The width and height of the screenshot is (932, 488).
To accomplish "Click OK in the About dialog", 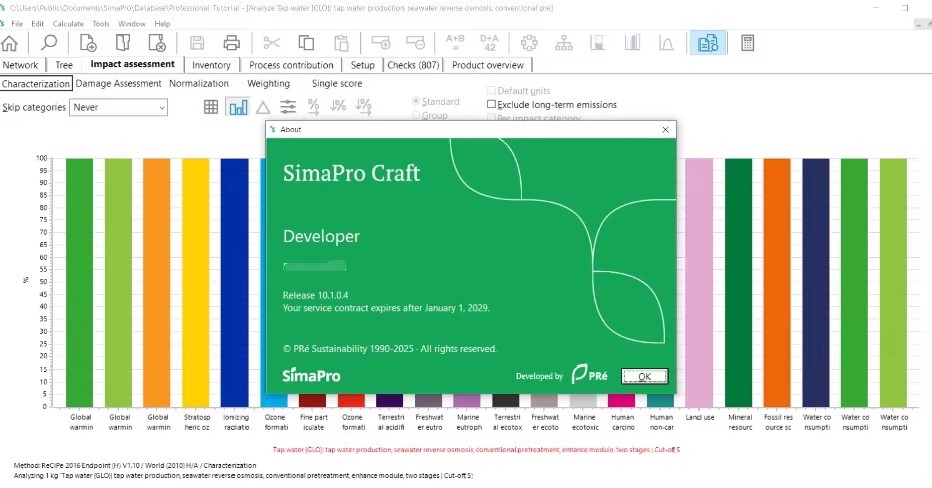I will (644, 376).
